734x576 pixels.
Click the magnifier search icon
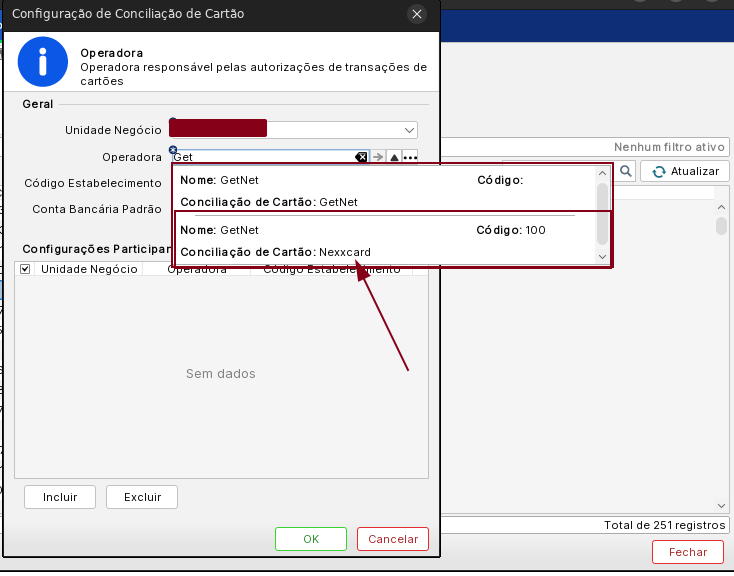tap(626, 171)
